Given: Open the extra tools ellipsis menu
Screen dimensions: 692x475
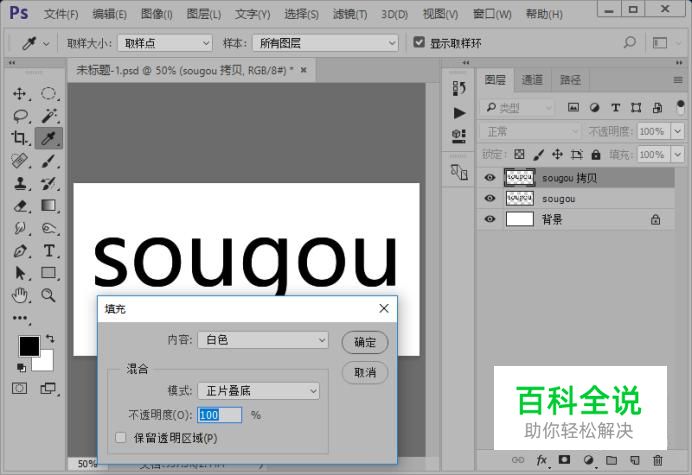Looking at the screenshot, I should pyautogui.click(x=20, y=318).
